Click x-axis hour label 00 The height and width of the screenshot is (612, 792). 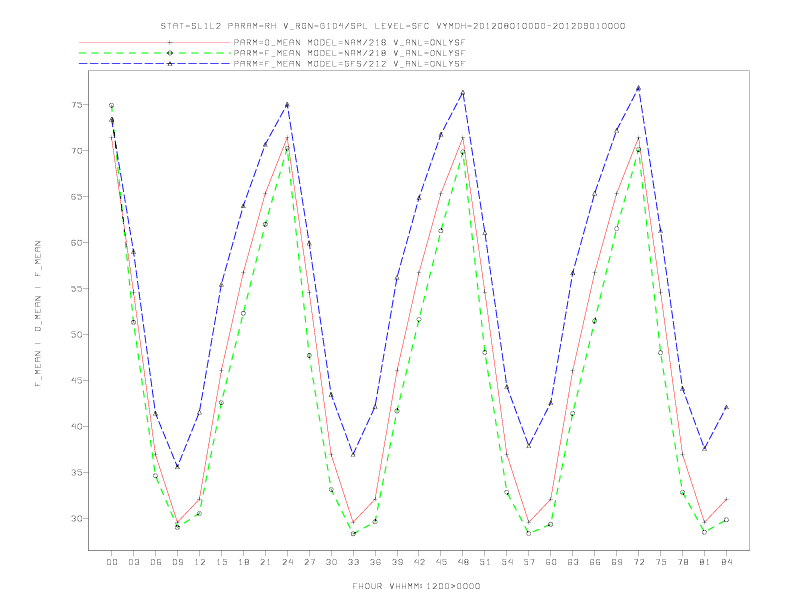[x=112, y=562]
